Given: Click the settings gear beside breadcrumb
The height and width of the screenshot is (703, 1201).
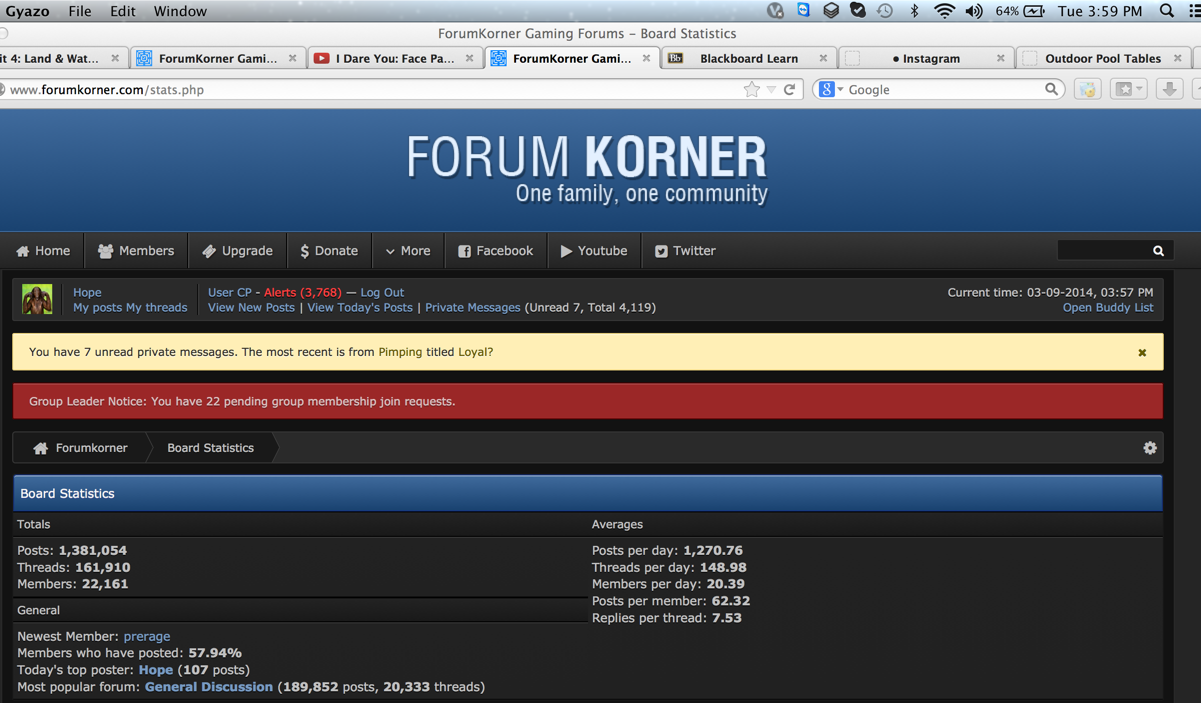Looking at the screenshot, I should (1150, 448).
